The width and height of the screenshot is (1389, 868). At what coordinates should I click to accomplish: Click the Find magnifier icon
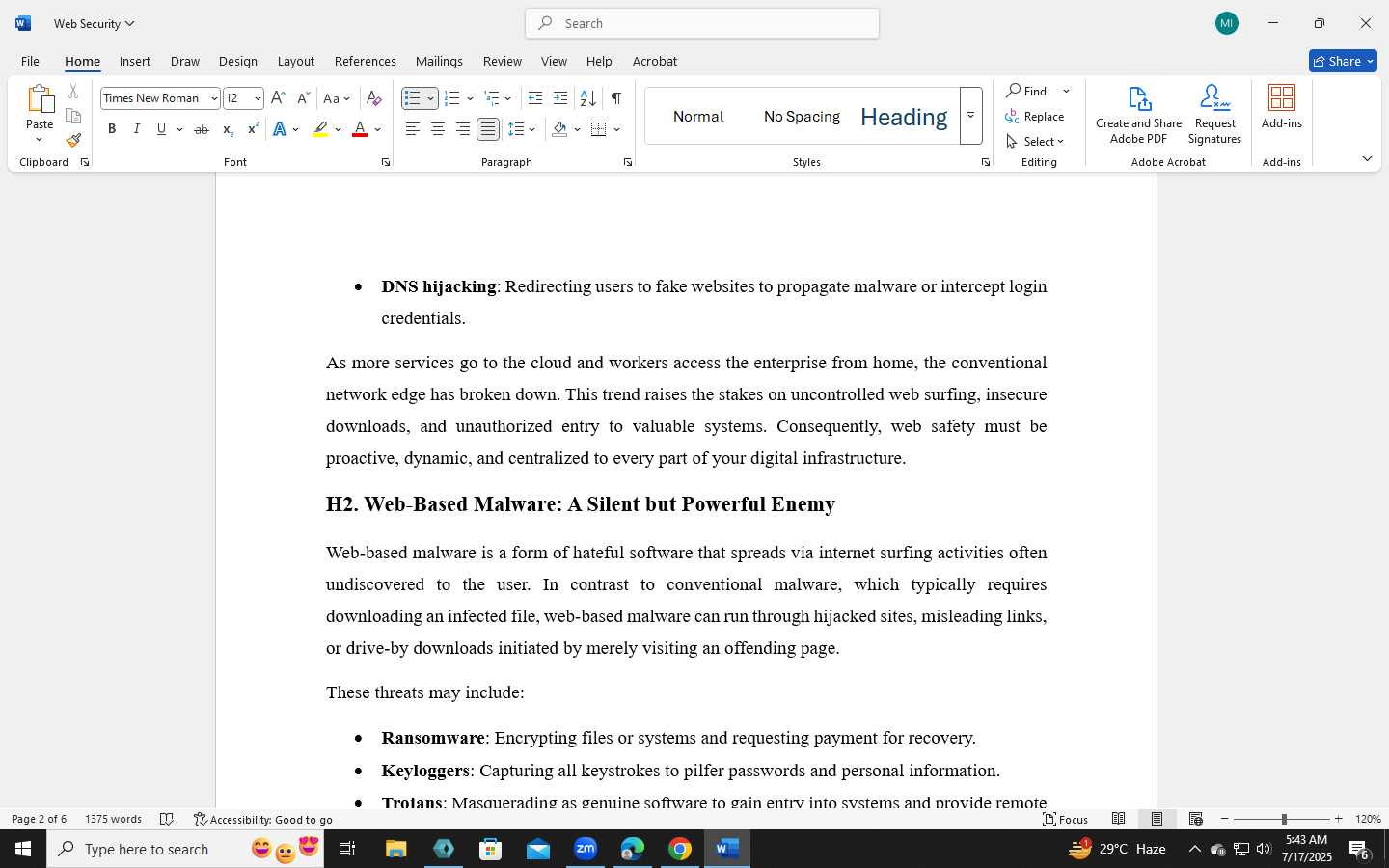[1014, 91]
